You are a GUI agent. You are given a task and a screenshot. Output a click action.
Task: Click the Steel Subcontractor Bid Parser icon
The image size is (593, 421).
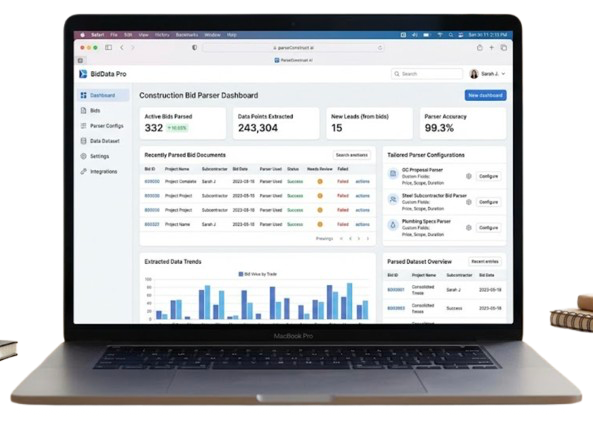tap(393, 199)
